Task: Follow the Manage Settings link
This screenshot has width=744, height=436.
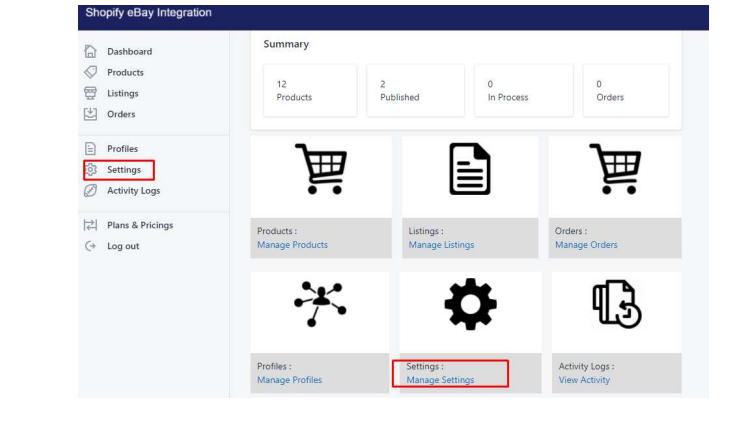Action: coord(440,380)
